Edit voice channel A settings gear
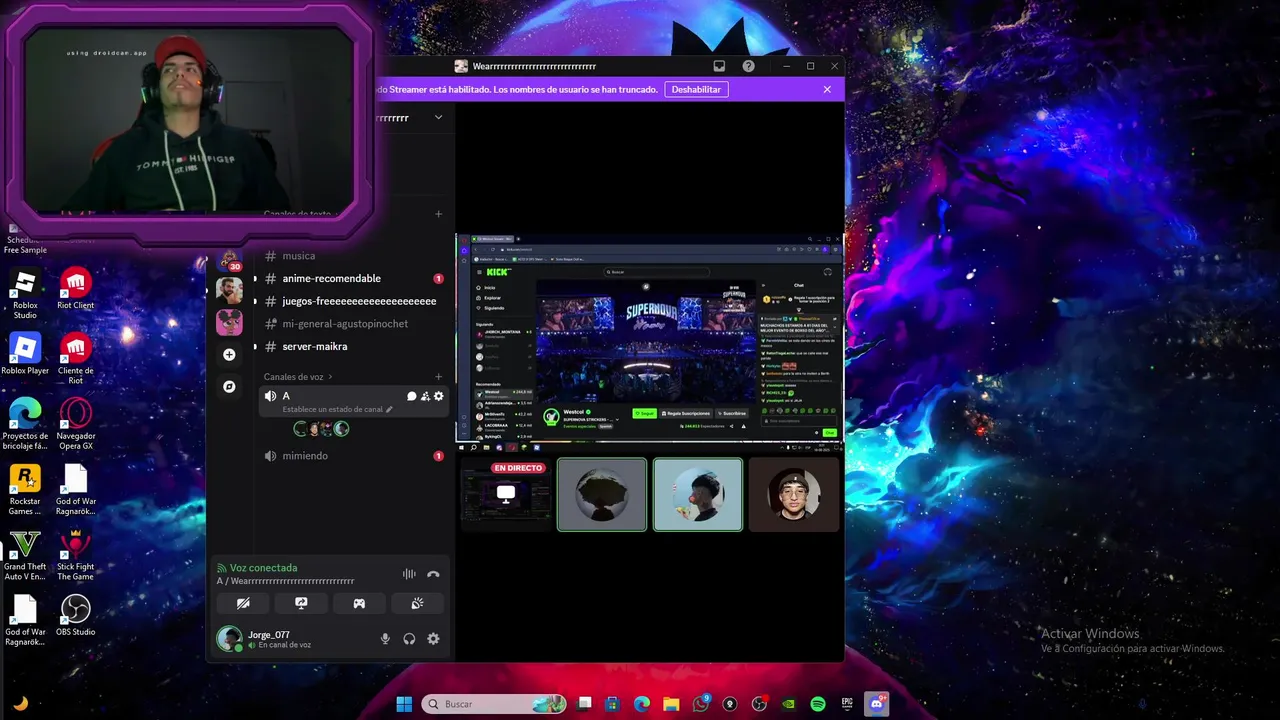The height and width of the screenshot is (720, 1280). (438, 396)
